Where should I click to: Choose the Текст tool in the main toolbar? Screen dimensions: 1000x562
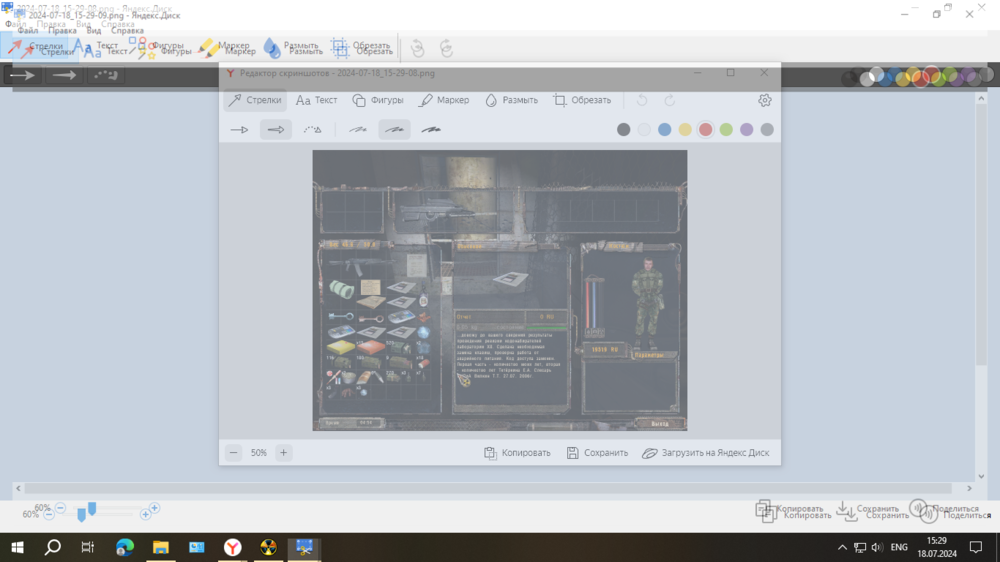[x=98, y=47]
